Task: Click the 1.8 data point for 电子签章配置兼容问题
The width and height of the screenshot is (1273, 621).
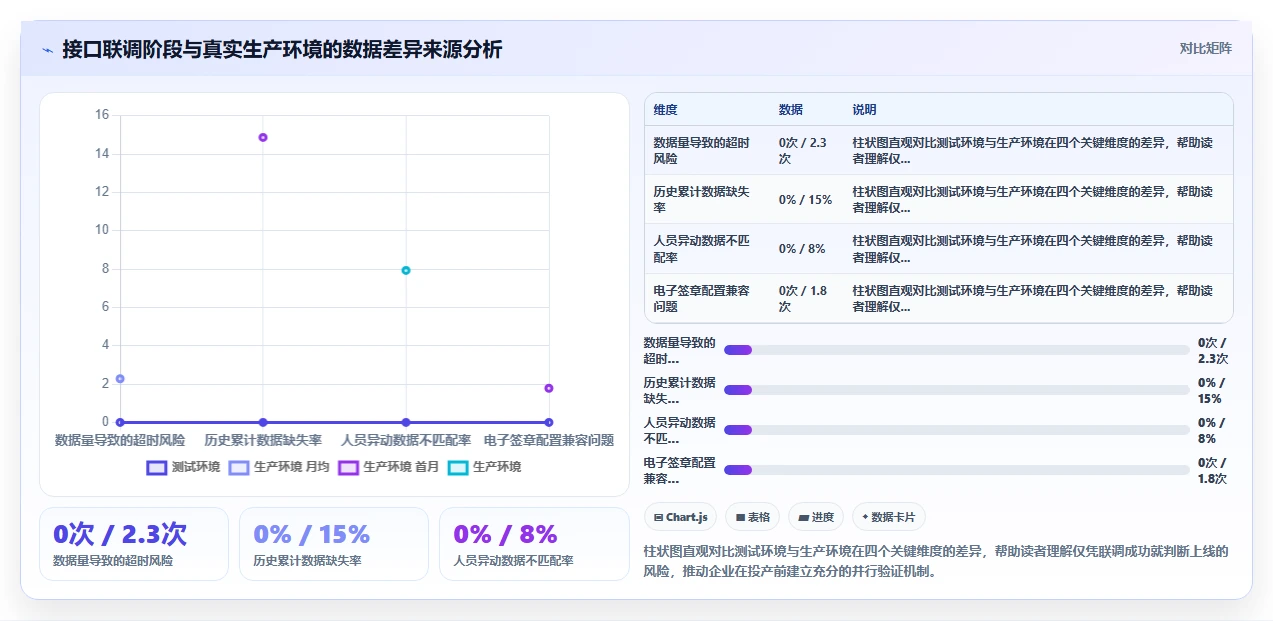Action: 549,388
